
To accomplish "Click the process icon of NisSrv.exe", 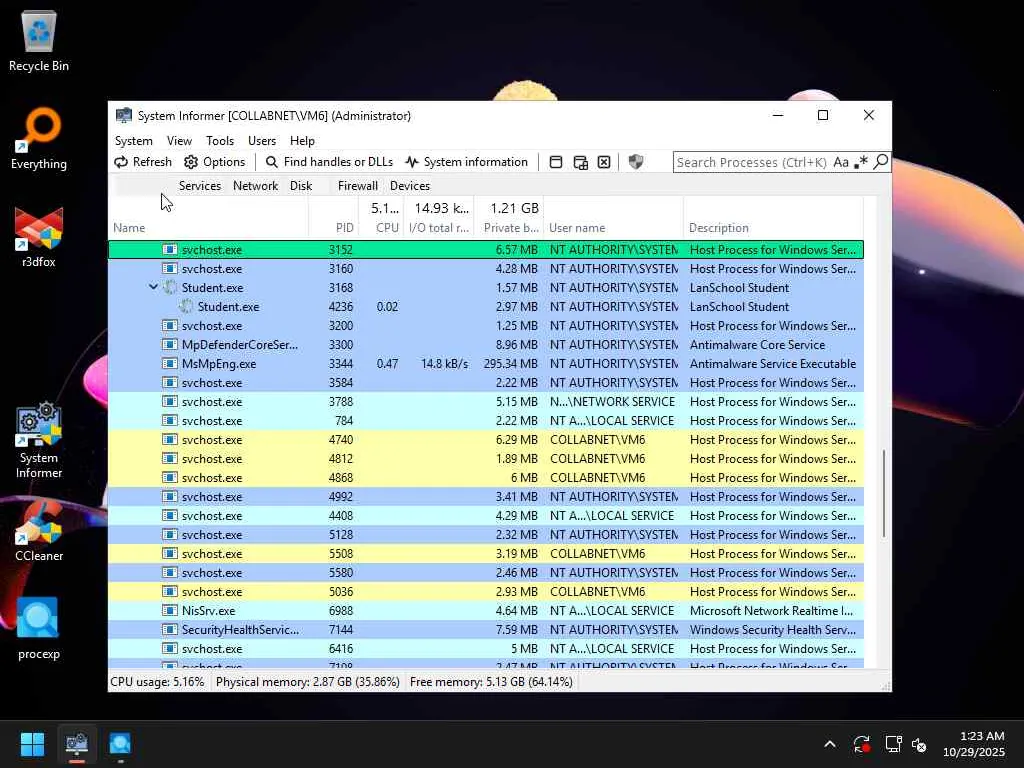I will (170, 611).
